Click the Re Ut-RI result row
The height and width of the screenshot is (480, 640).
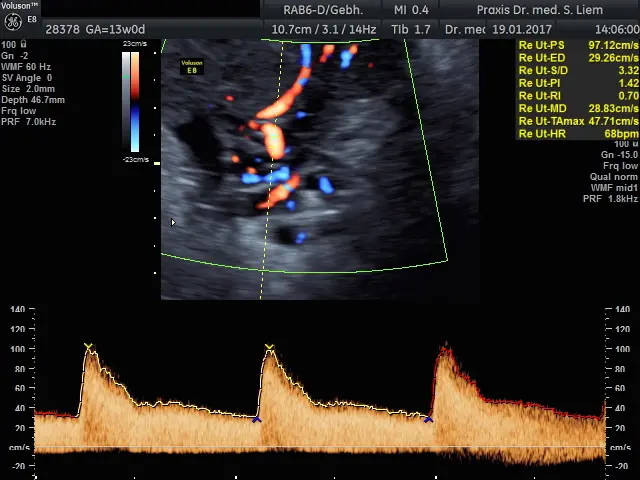(578, 96)
